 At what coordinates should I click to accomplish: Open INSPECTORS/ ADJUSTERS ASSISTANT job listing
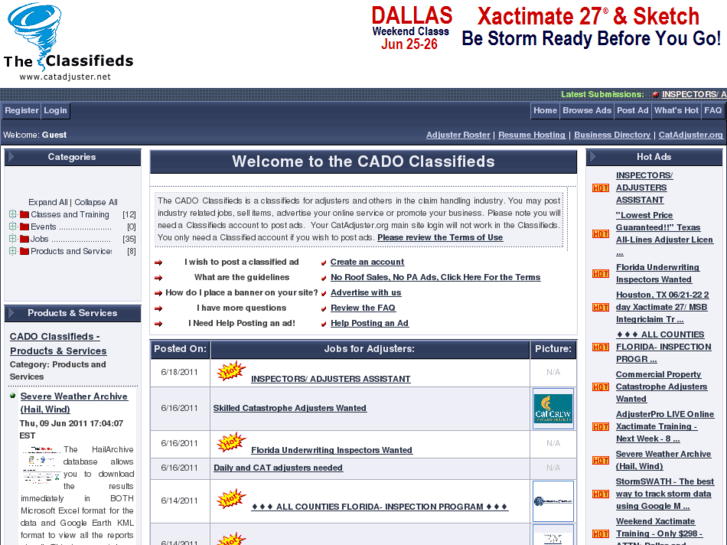click(x=331, y=379)
